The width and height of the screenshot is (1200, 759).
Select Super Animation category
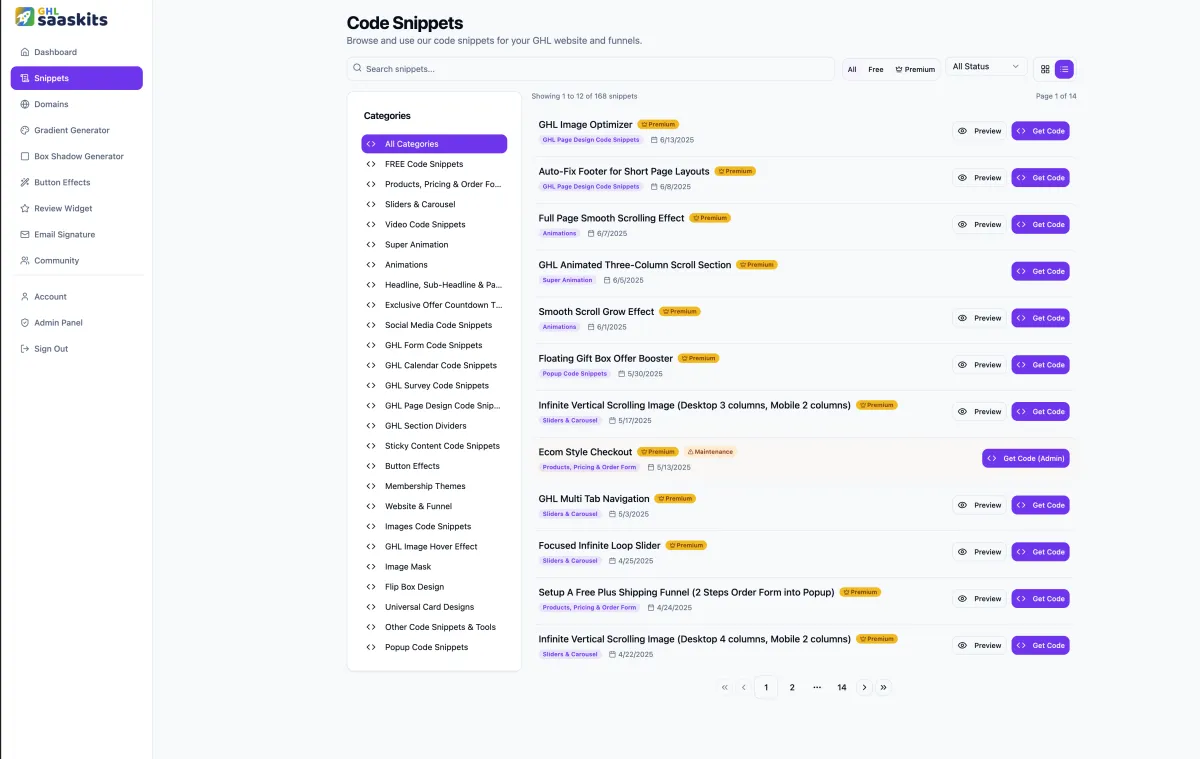[x=434, y=244]
